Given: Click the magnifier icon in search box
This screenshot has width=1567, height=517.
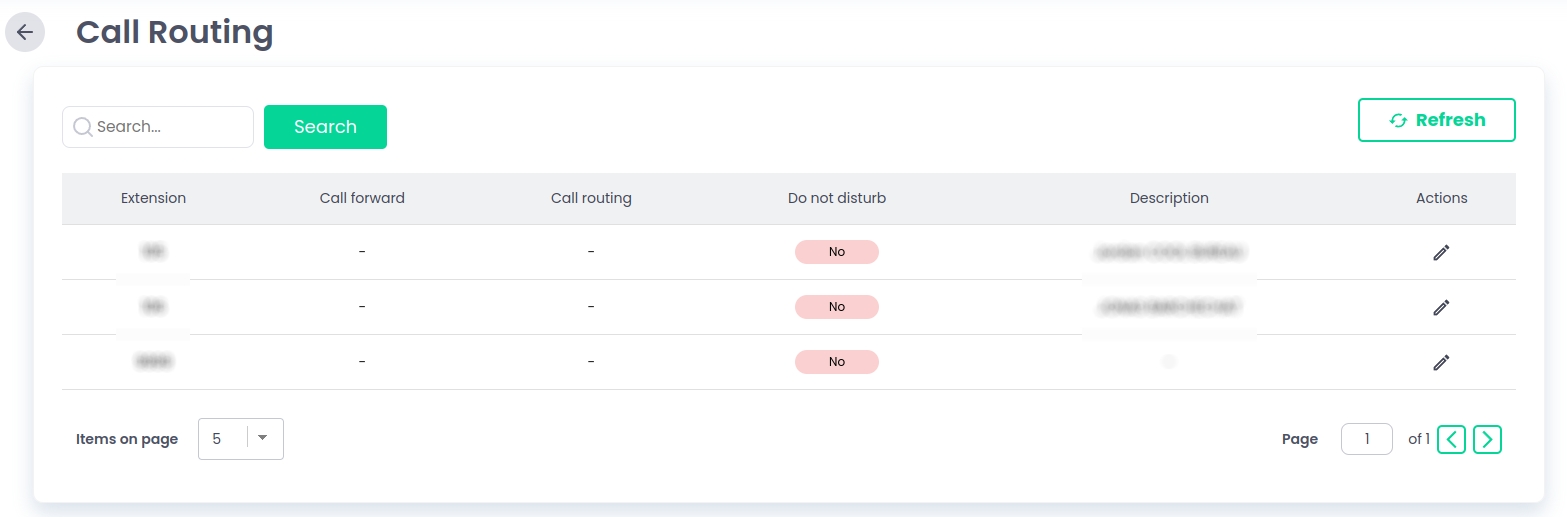Looking at the screenshot, I should pyautogui.click(x=83, y=127).
